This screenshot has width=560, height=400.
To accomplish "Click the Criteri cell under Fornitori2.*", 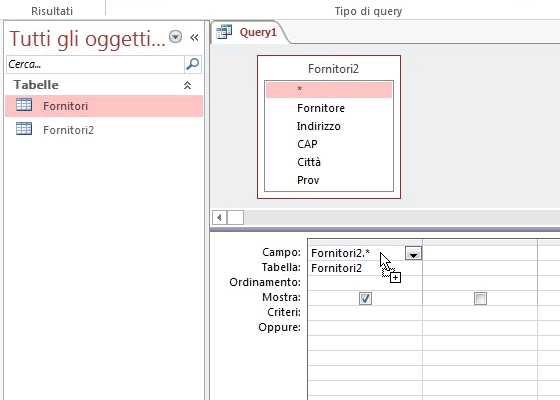I will (x=365, y=312).
